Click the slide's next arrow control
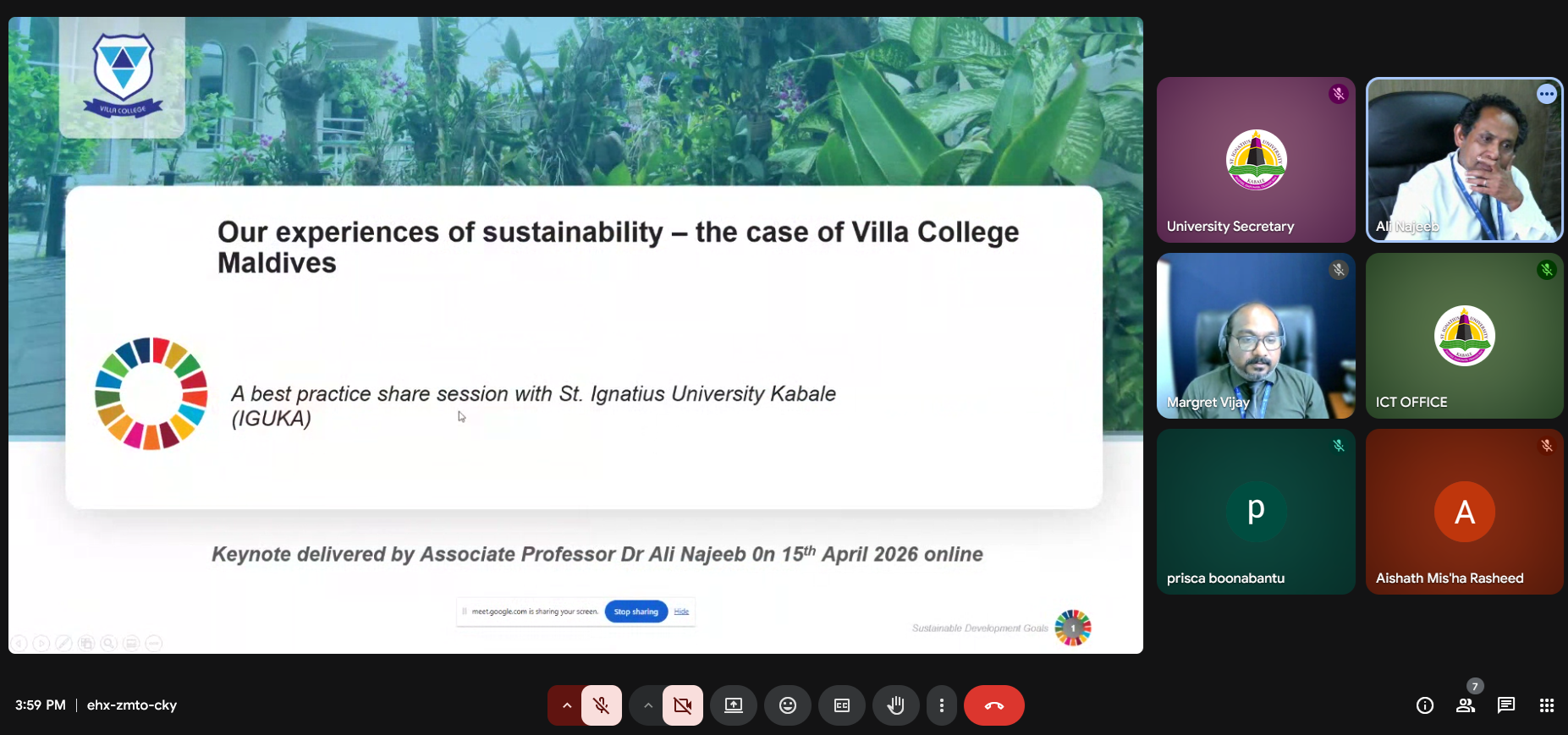This screenshot has height=735, width=1568. point(41,644)
